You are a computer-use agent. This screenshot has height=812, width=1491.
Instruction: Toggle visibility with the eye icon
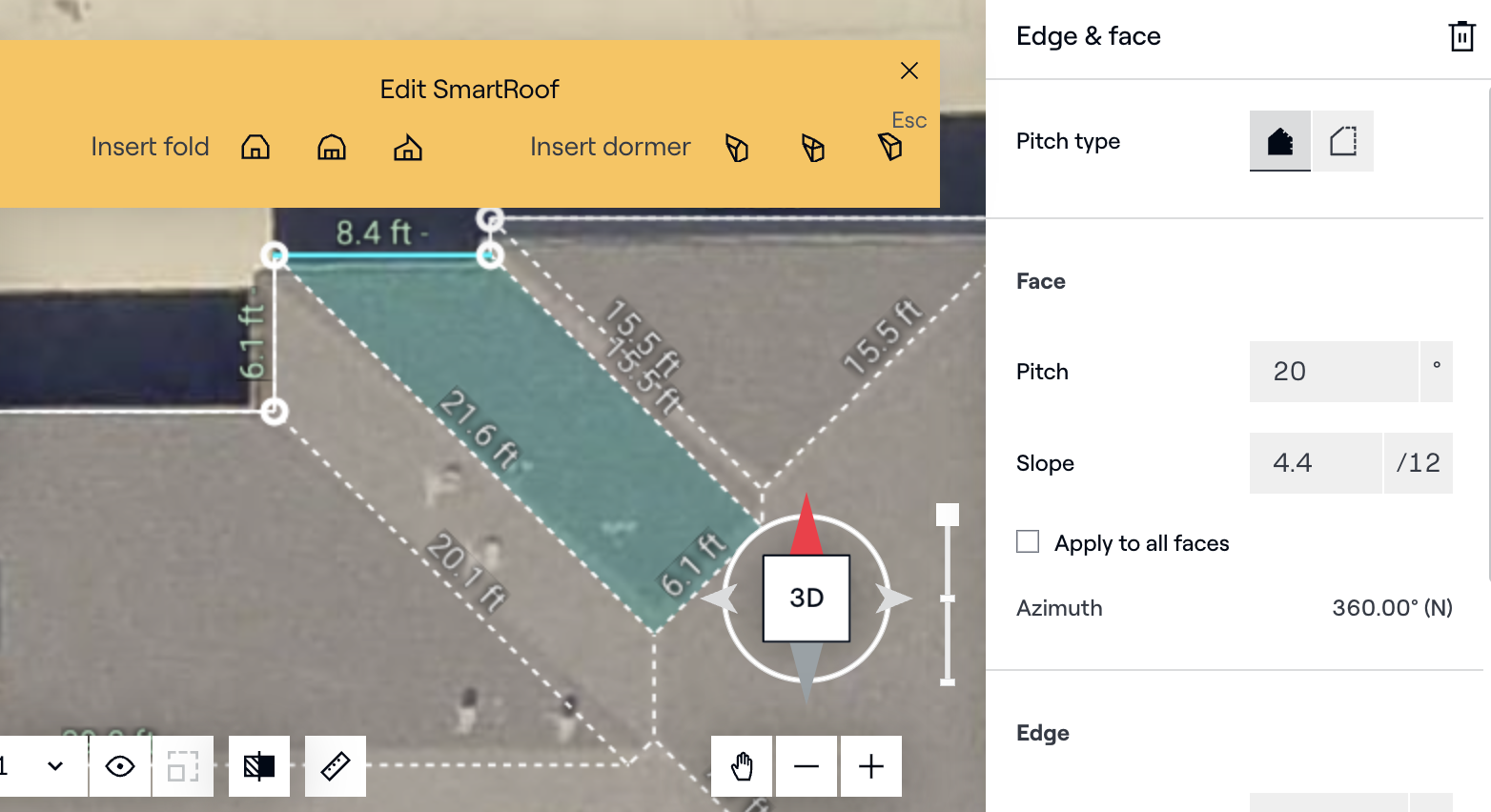pos(120,766)
